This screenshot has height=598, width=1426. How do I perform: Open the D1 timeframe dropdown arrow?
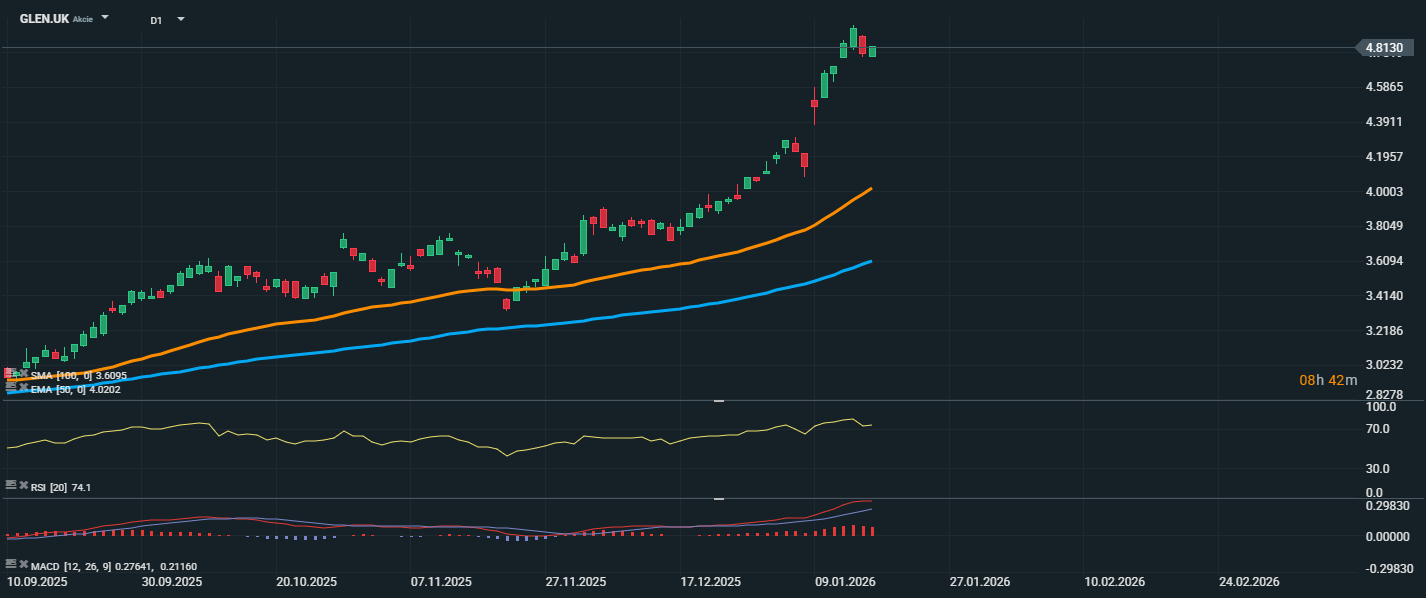(181, 19)
